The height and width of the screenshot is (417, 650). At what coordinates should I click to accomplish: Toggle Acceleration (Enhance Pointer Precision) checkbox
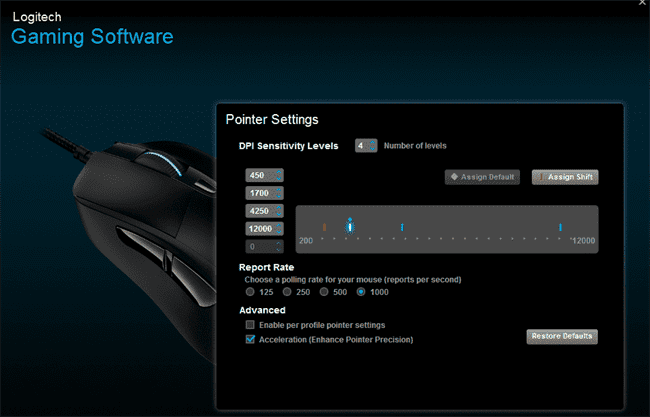coord(250,339)
